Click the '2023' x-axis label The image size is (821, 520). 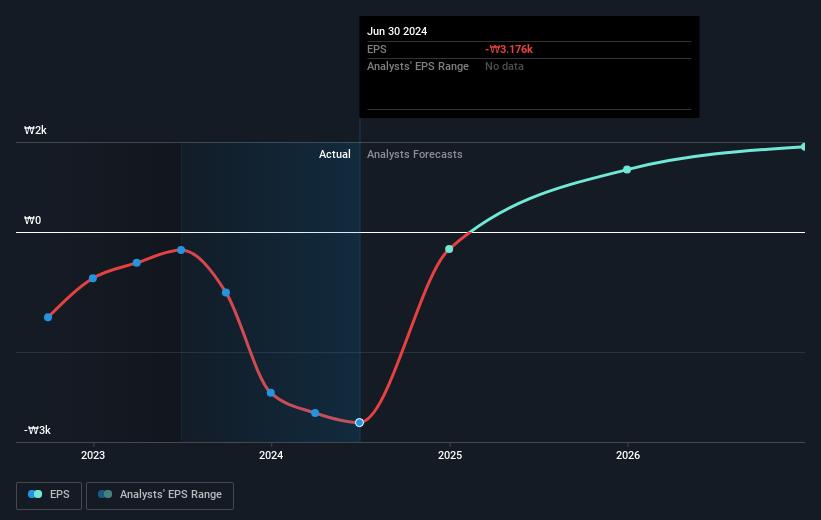[x=93, y=456]
